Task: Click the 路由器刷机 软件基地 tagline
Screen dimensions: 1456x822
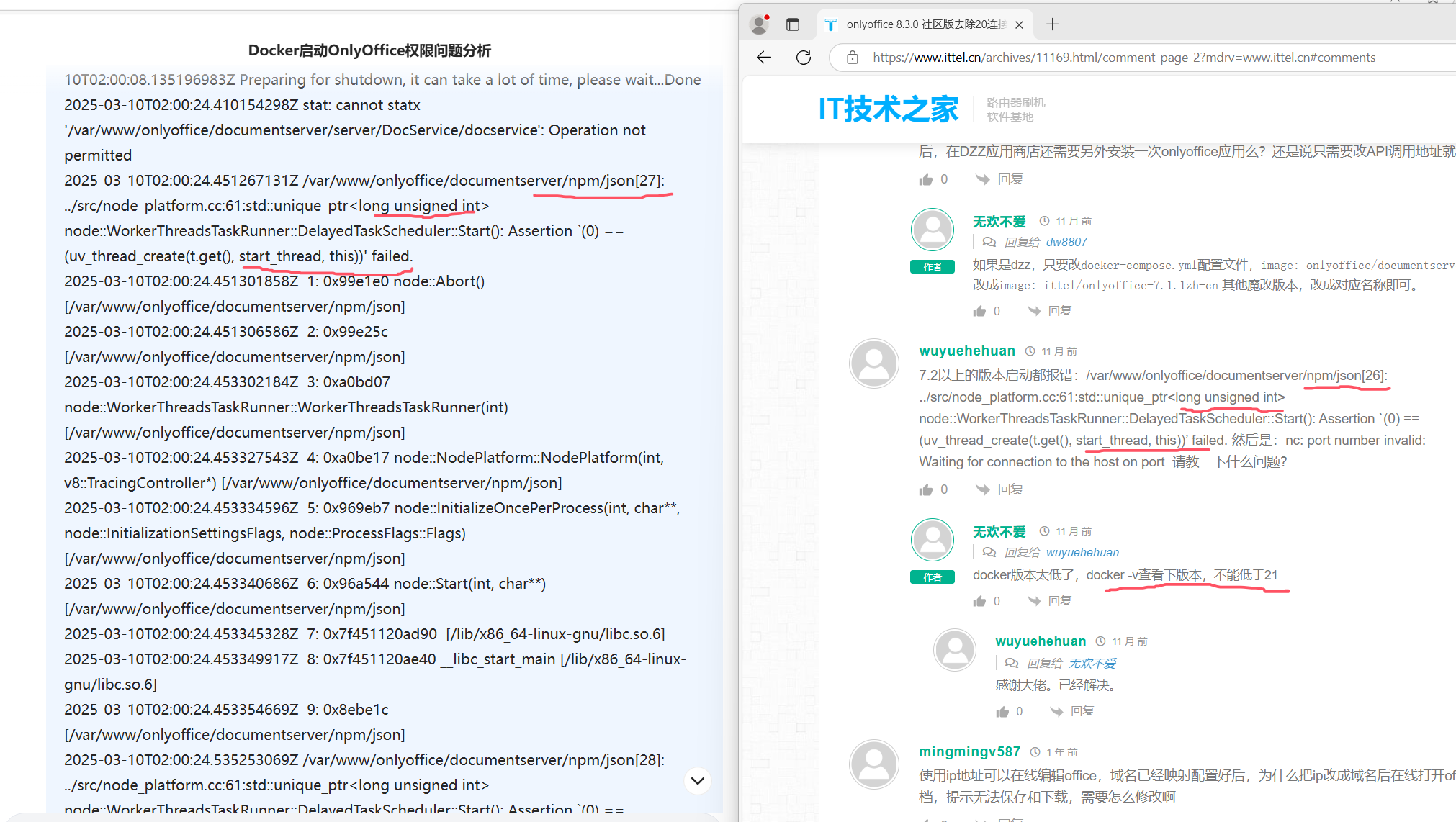Action: [1015, 109]
